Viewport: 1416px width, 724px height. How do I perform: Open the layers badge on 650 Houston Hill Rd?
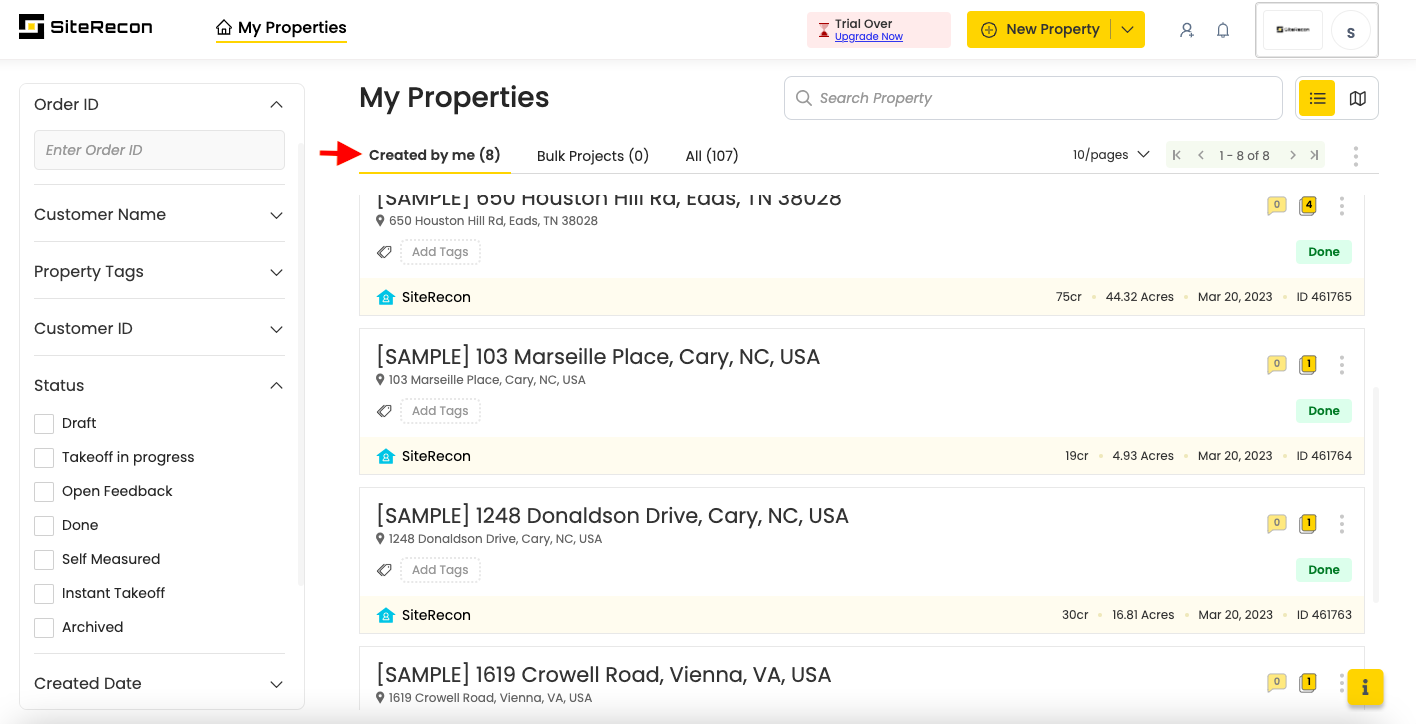pyautogui.click(x=1308, y=206)
